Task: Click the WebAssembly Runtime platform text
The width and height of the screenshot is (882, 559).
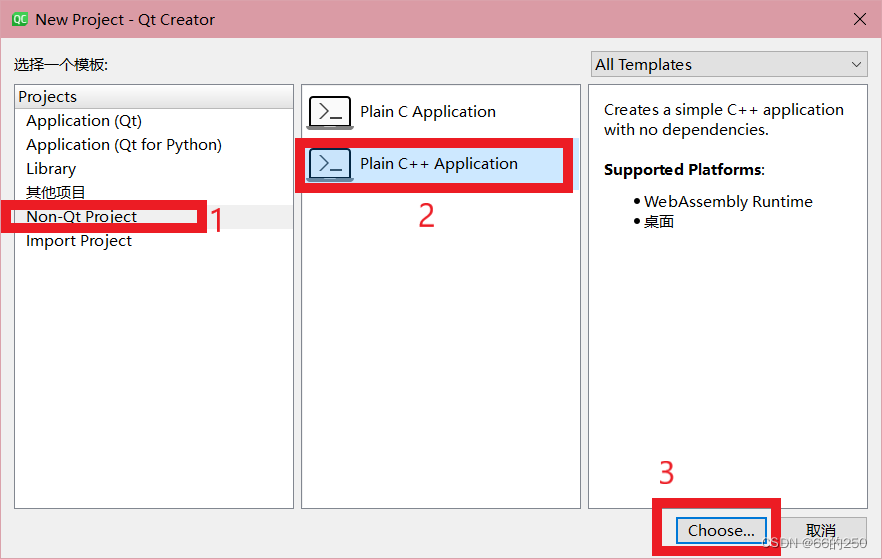Action: (728, 201)
